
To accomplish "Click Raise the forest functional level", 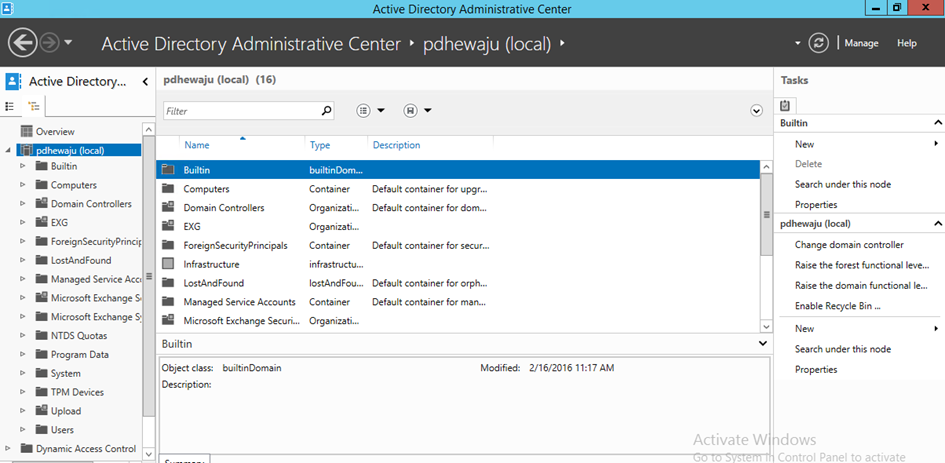I will pos(862,265).
